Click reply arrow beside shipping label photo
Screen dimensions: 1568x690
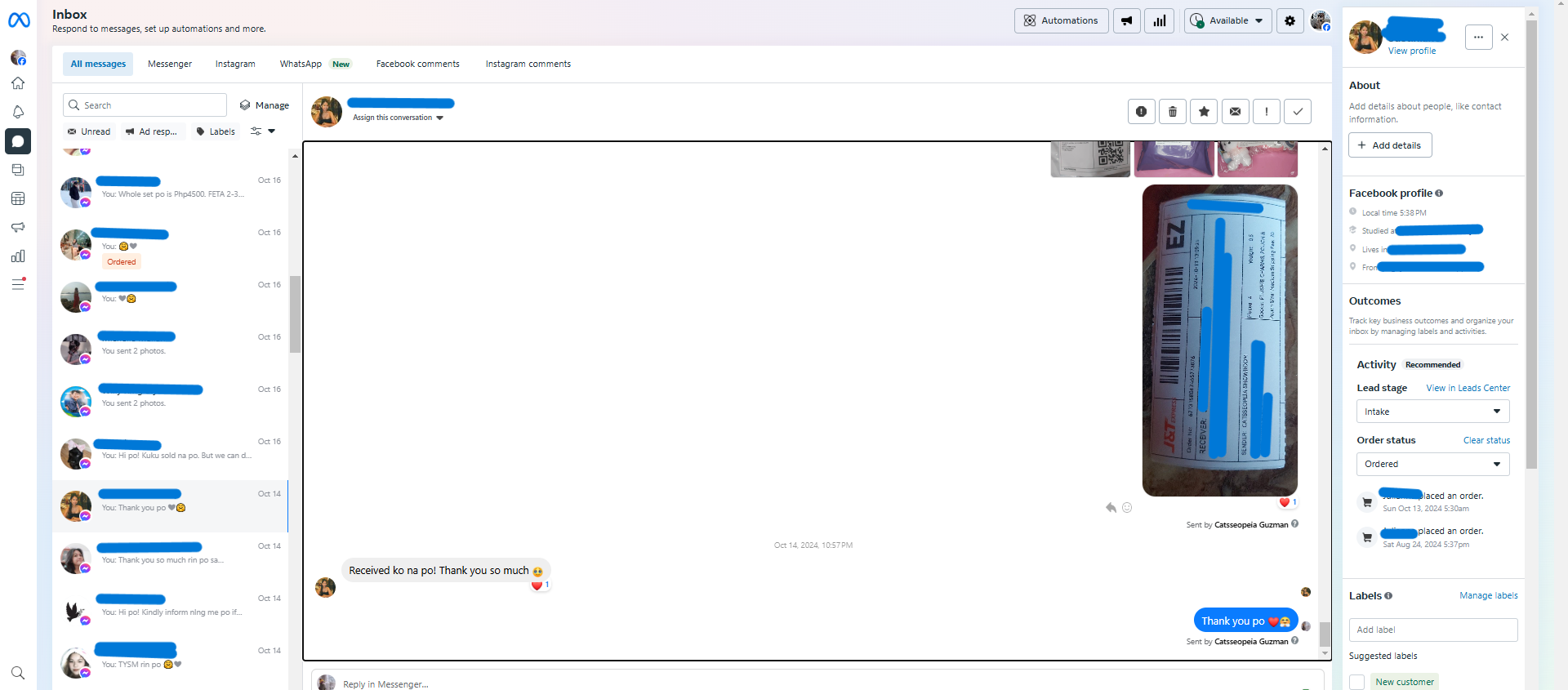click(x=1111, y=508)
